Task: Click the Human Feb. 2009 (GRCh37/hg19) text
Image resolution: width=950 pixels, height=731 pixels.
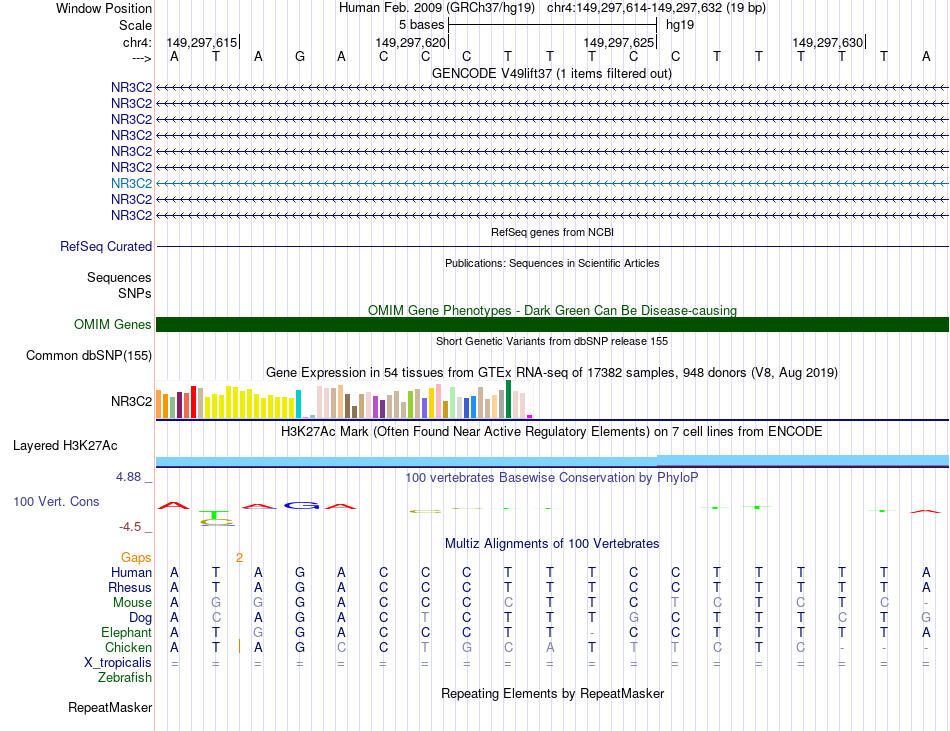Action: tap(437, 8)
